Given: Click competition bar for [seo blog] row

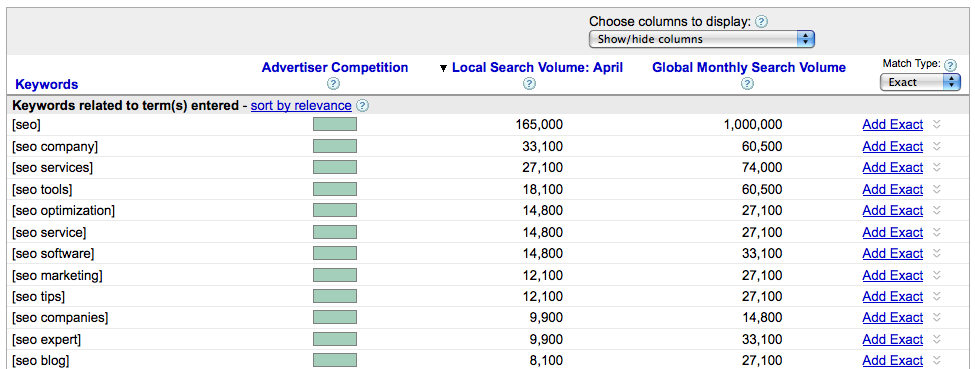Looking at the screenshot, I should click(x=335, y=360).
